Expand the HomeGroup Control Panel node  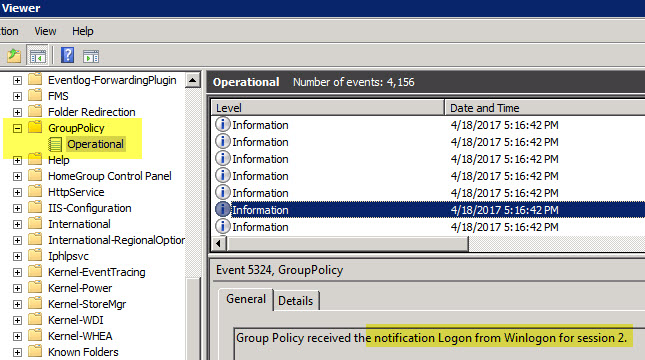point(17,177)
